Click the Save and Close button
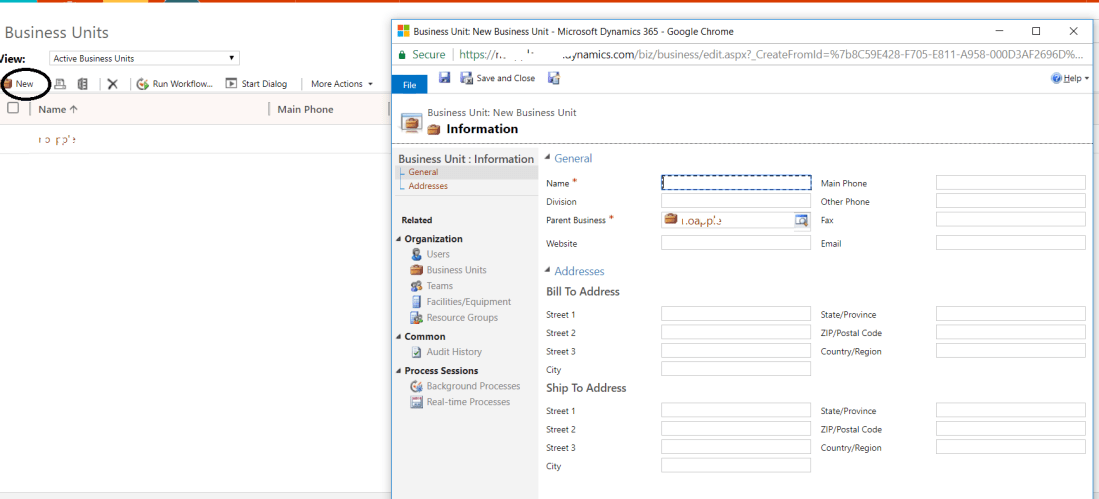Viewport: 1099px width, 499px height. [x=497, y=78]
